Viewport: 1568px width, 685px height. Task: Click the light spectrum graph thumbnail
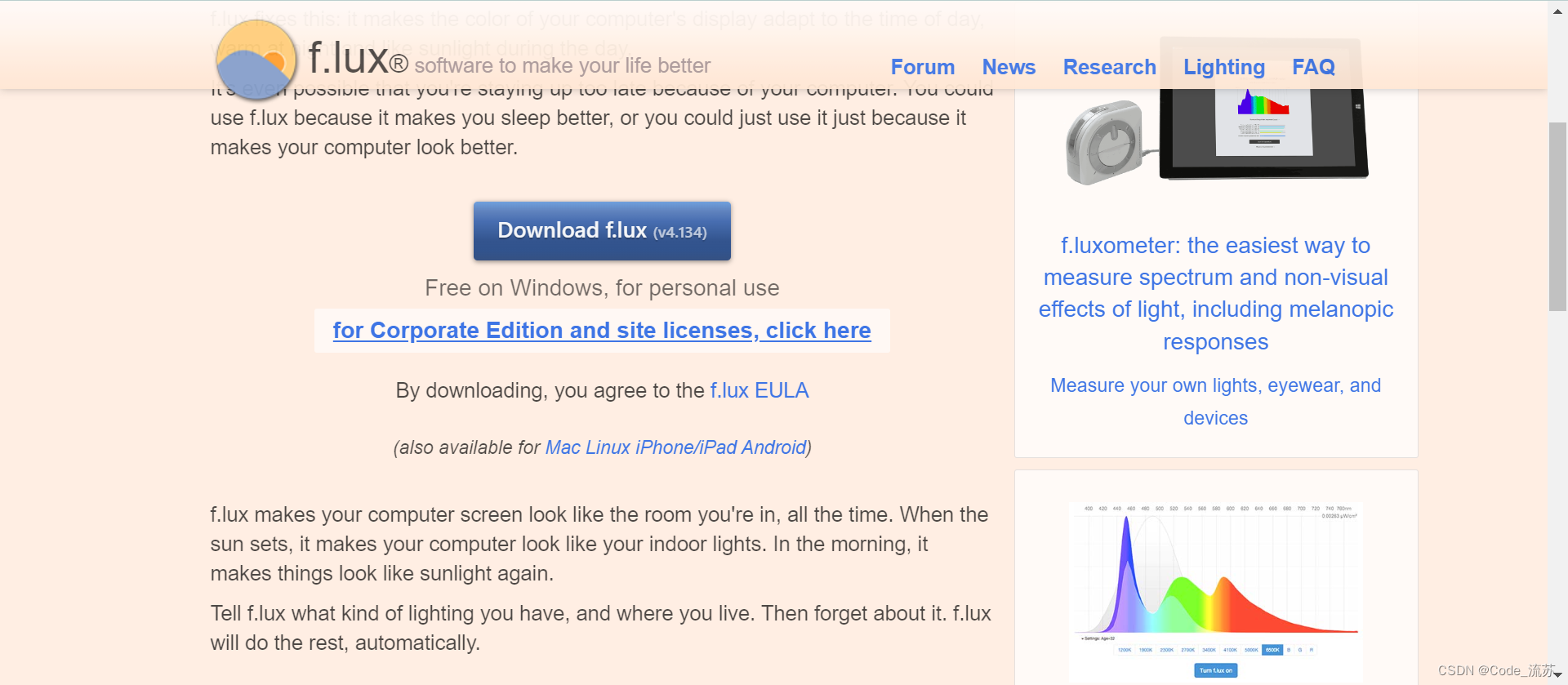[1216, 590]
